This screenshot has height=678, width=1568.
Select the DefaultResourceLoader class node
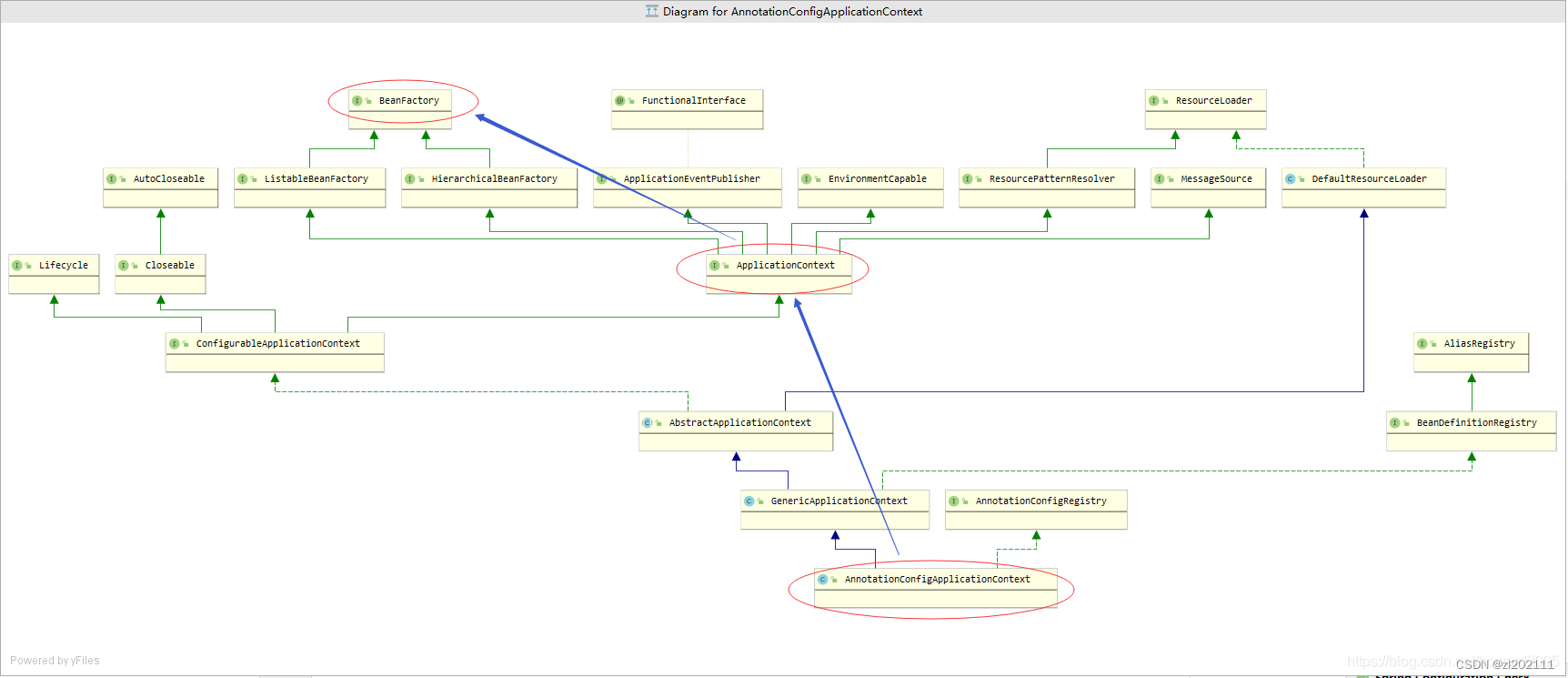click(x=1364, y=187)
